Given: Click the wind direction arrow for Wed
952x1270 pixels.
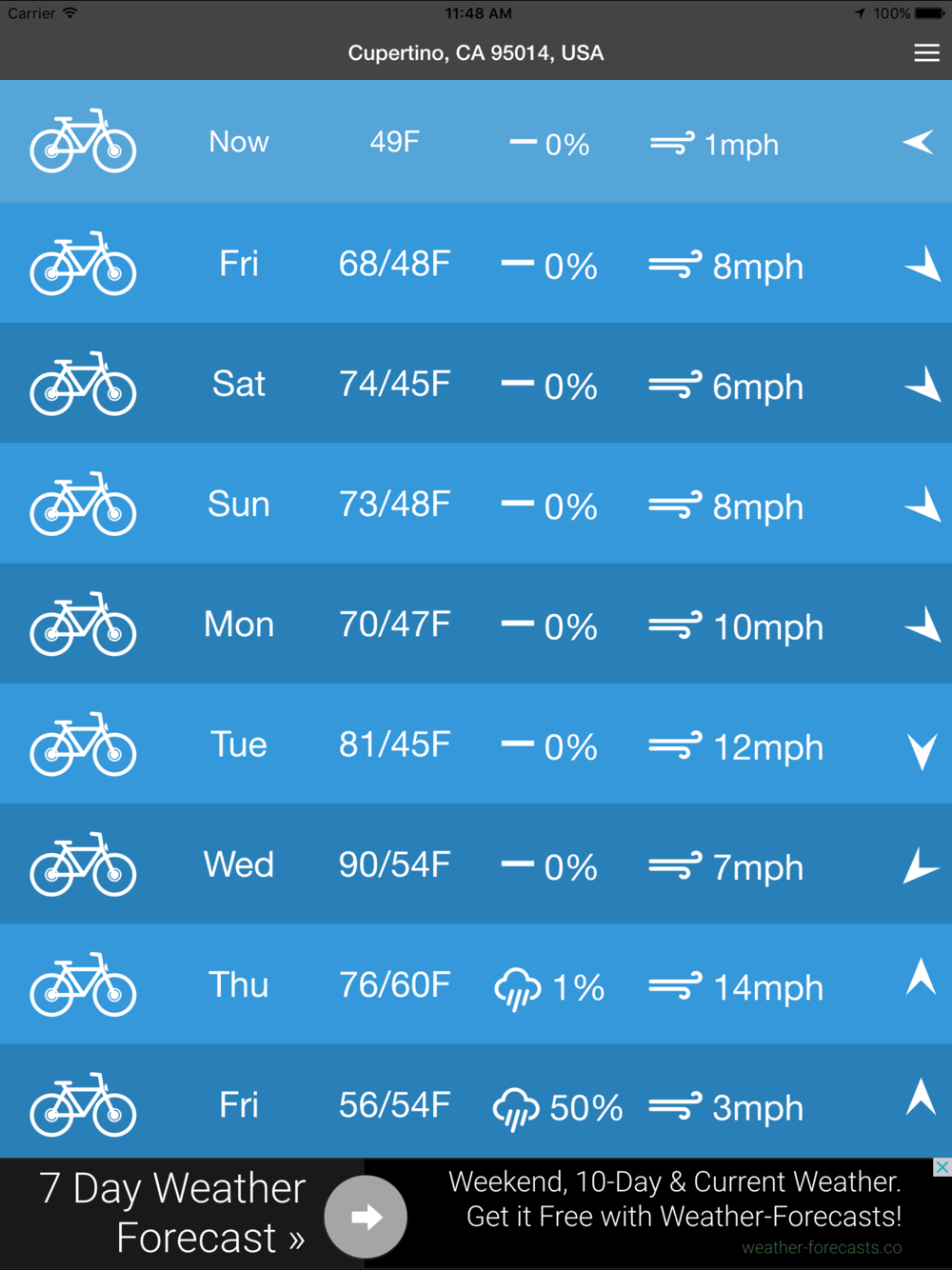Looking at the screenshot, I should [x=920, y=865].
